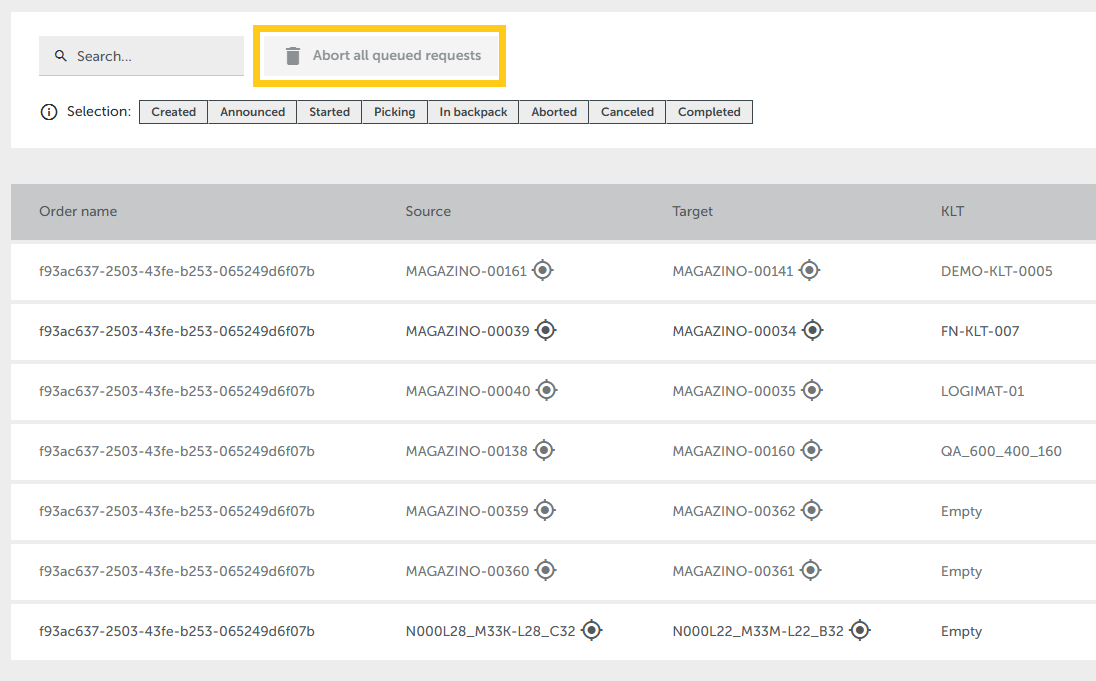Click the LOGIMAT-01 KLT value

982,392
